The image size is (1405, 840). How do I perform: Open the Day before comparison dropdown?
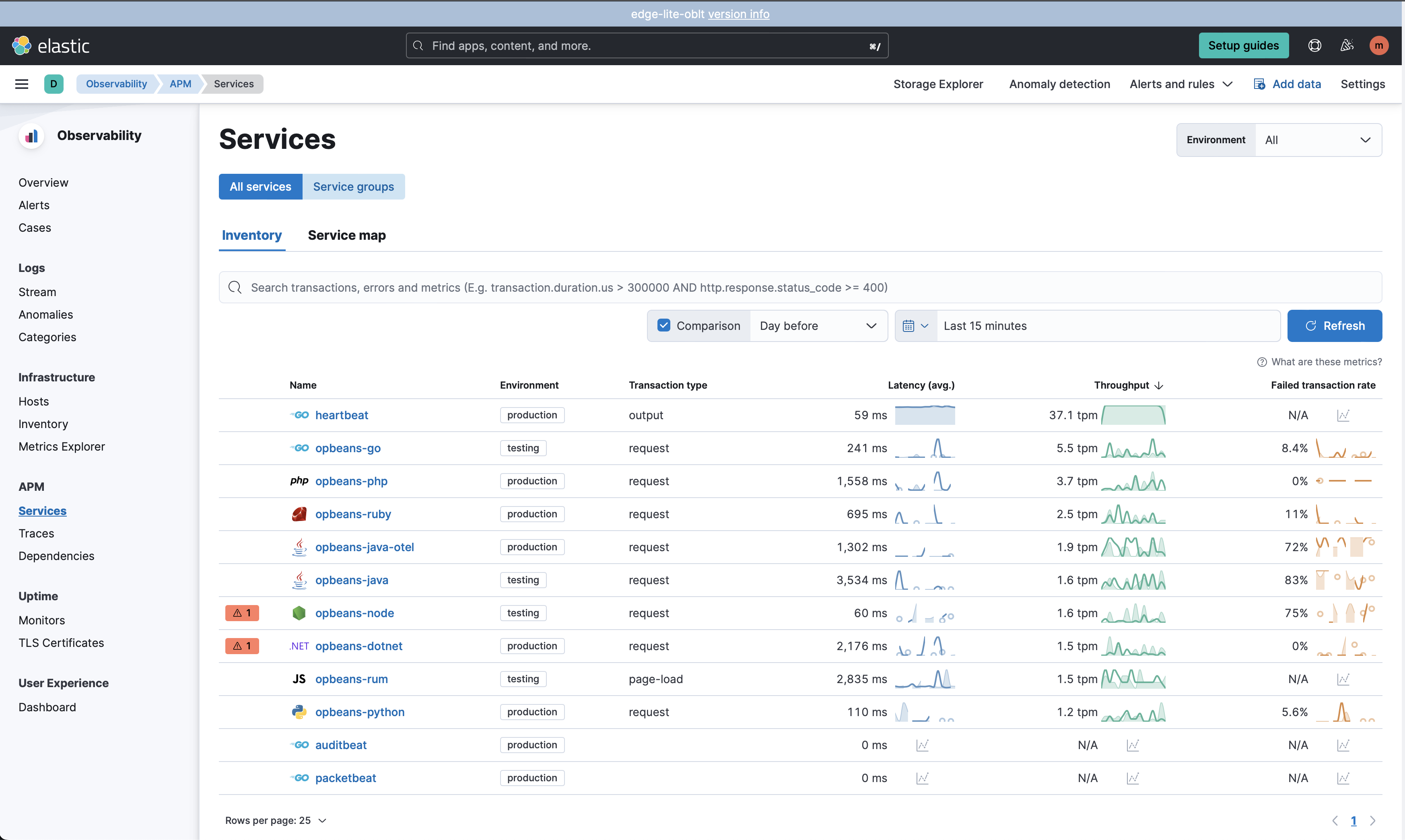[818, 325]
